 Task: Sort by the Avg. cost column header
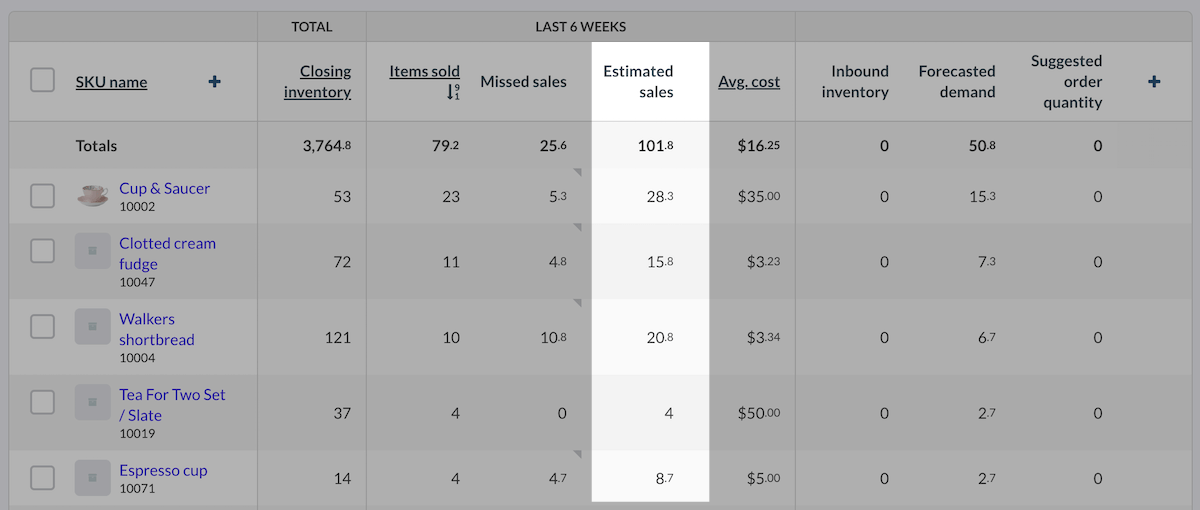click(748, 82)
